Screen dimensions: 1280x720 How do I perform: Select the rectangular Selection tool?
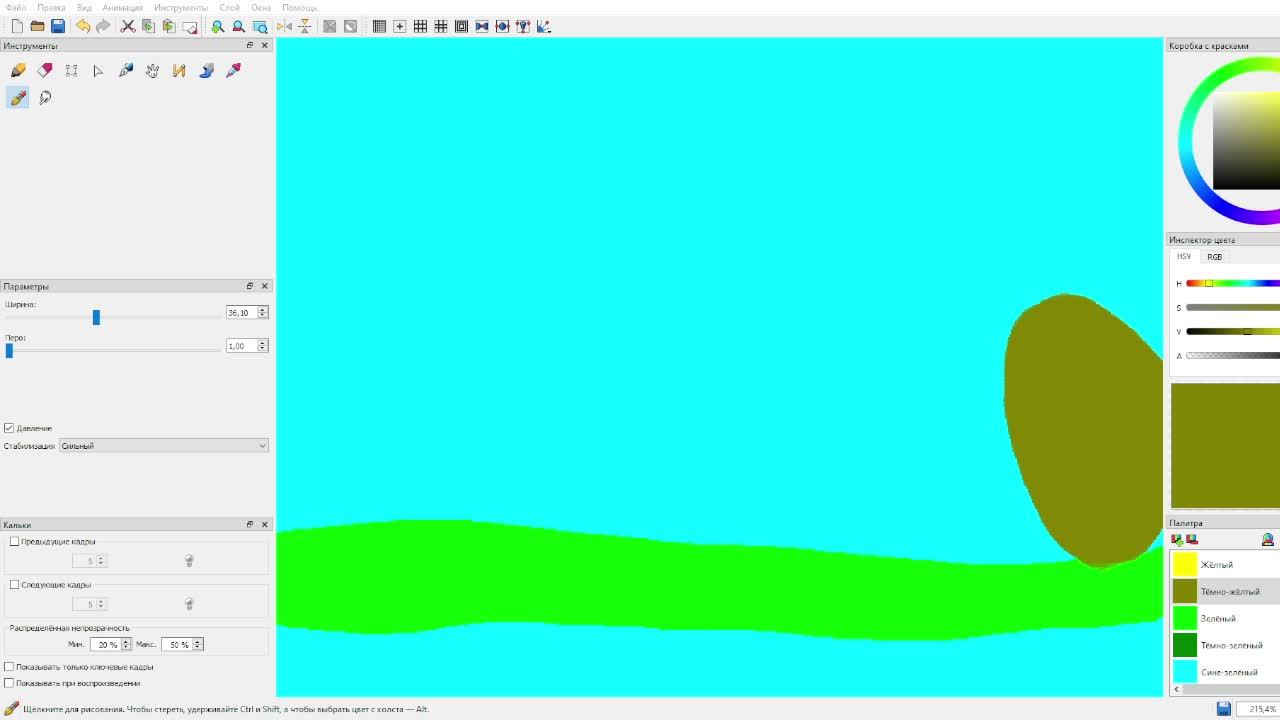pos(71,70)
